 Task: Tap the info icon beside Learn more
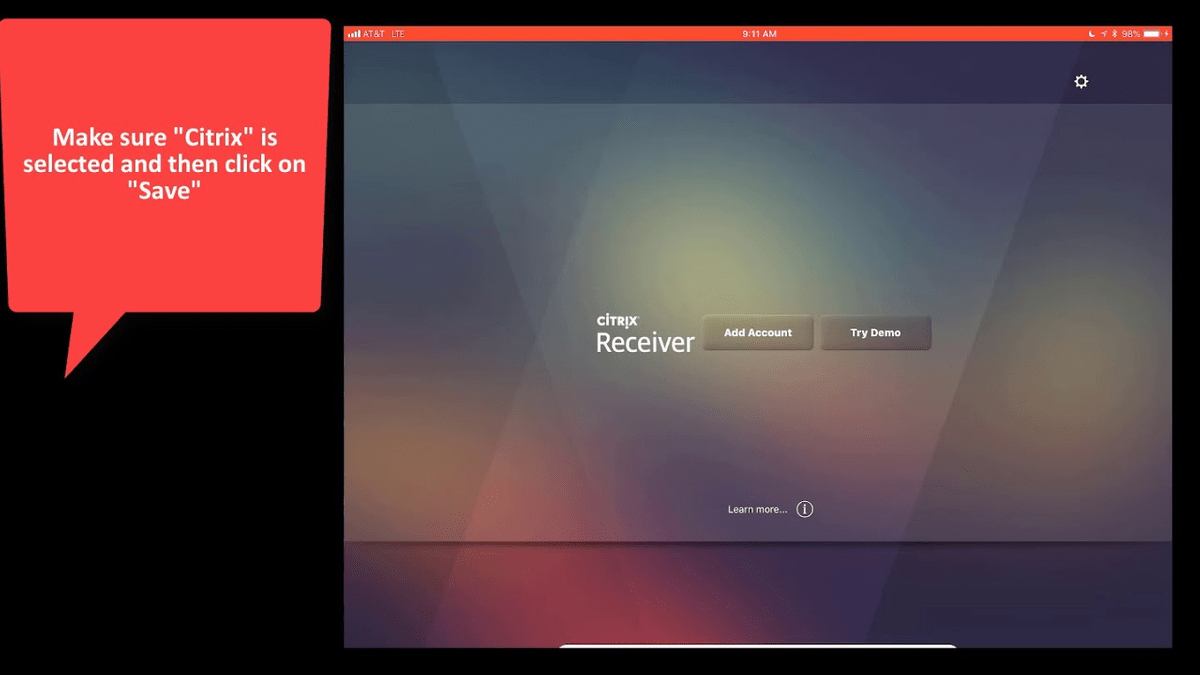tap(804, 509)
